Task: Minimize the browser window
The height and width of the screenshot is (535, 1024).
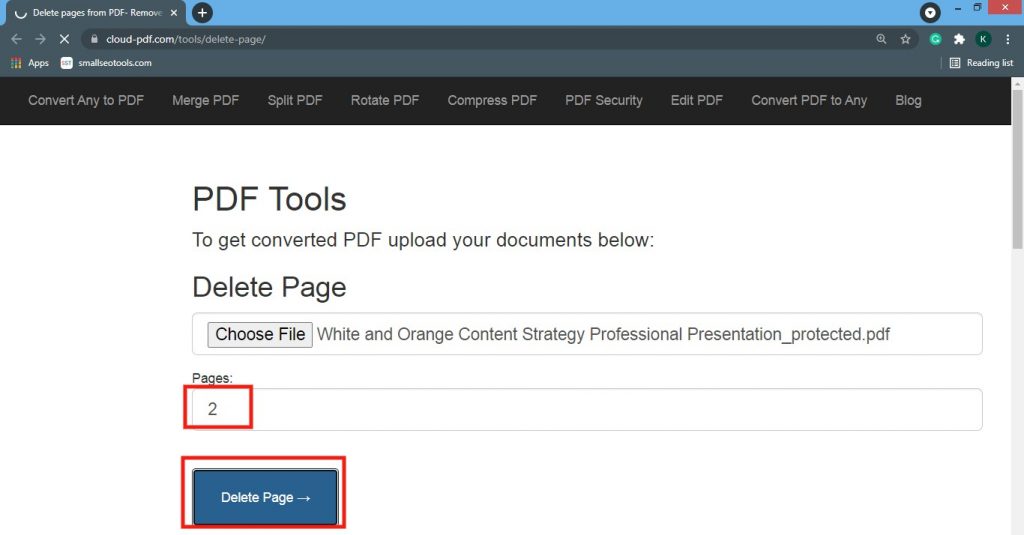Action: coord(957,8)
